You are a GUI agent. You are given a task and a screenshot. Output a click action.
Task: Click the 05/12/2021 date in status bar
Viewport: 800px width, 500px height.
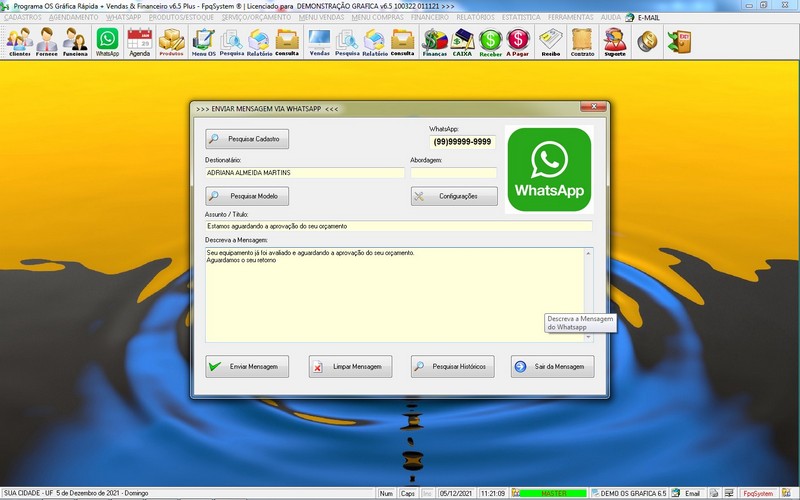(456, 493)
